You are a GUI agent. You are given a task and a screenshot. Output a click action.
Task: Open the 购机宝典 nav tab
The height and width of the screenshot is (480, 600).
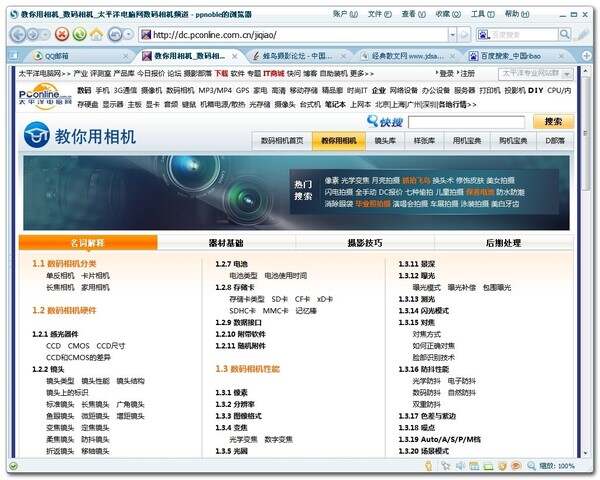pyautogui.click(x=513, y=141)
